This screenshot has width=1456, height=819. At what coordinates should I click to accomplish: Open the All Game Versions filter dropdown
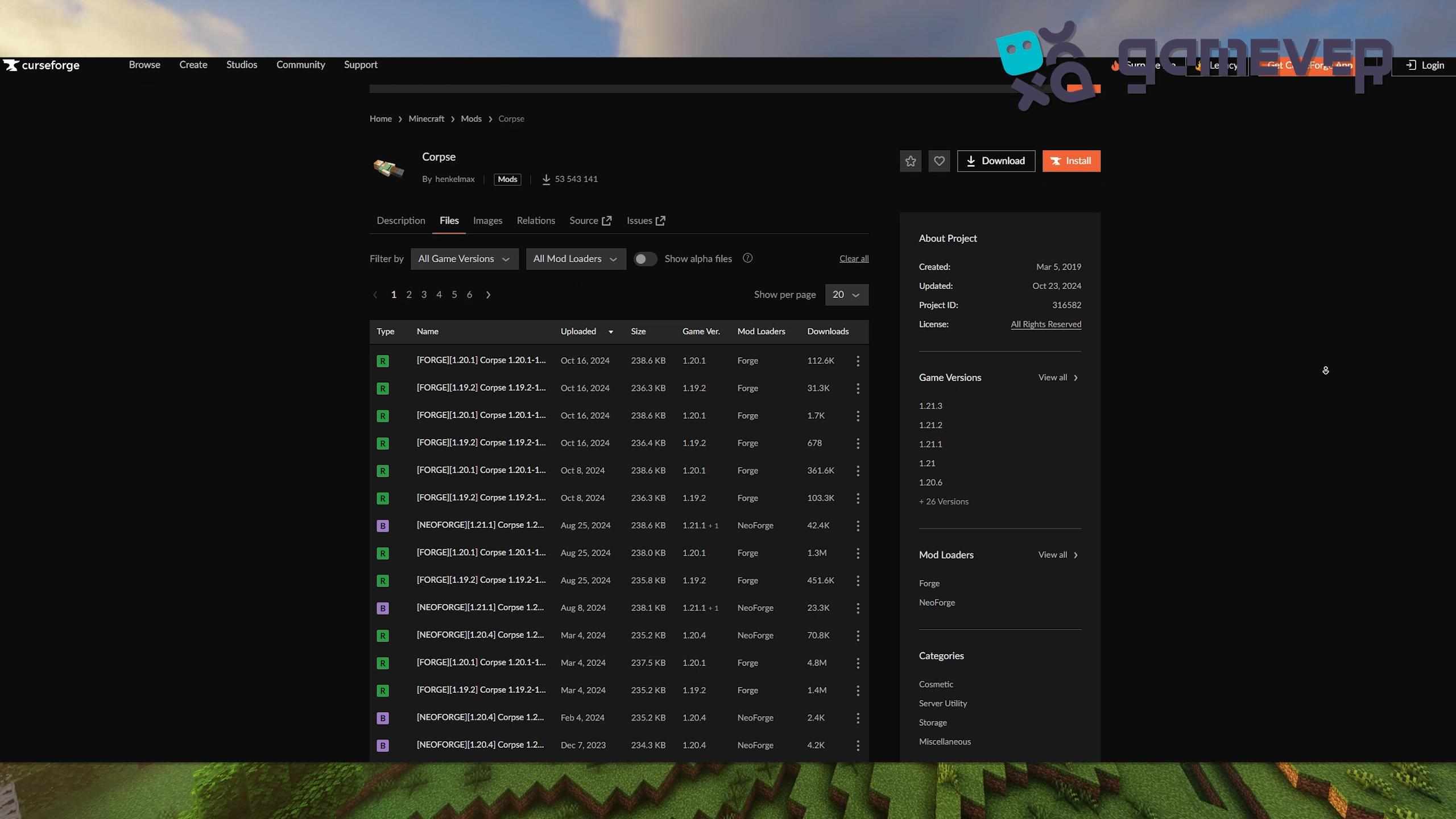coord(464,258)
